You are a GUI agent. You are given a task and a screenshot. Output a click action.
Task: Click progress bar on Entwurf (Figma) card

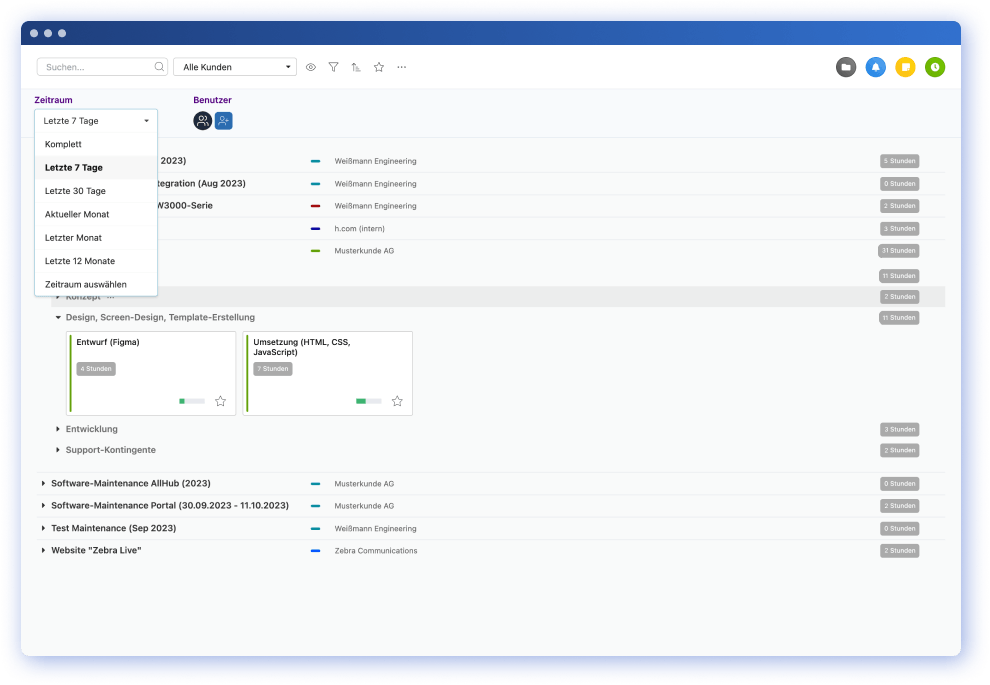[192, 402]
